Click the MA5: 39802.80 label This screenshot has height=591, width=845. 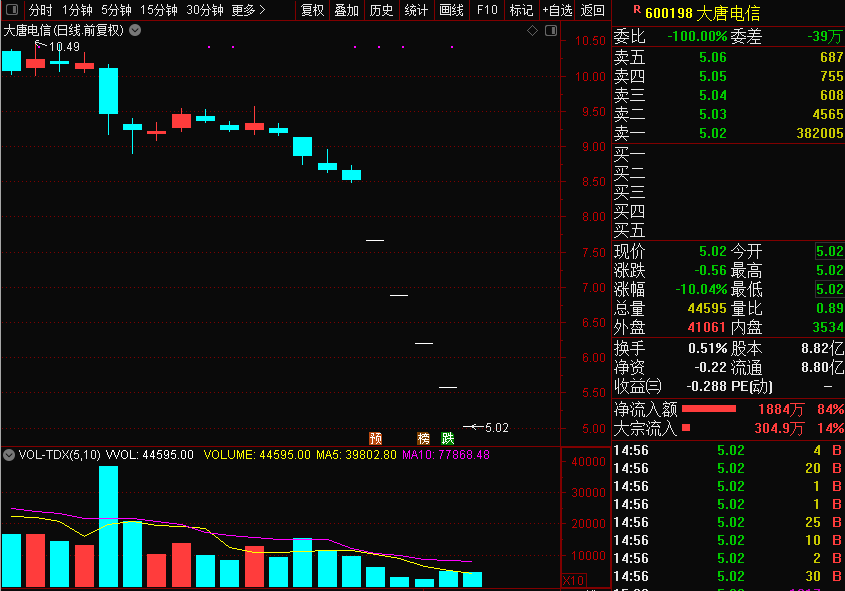click(x=356, y=455)
